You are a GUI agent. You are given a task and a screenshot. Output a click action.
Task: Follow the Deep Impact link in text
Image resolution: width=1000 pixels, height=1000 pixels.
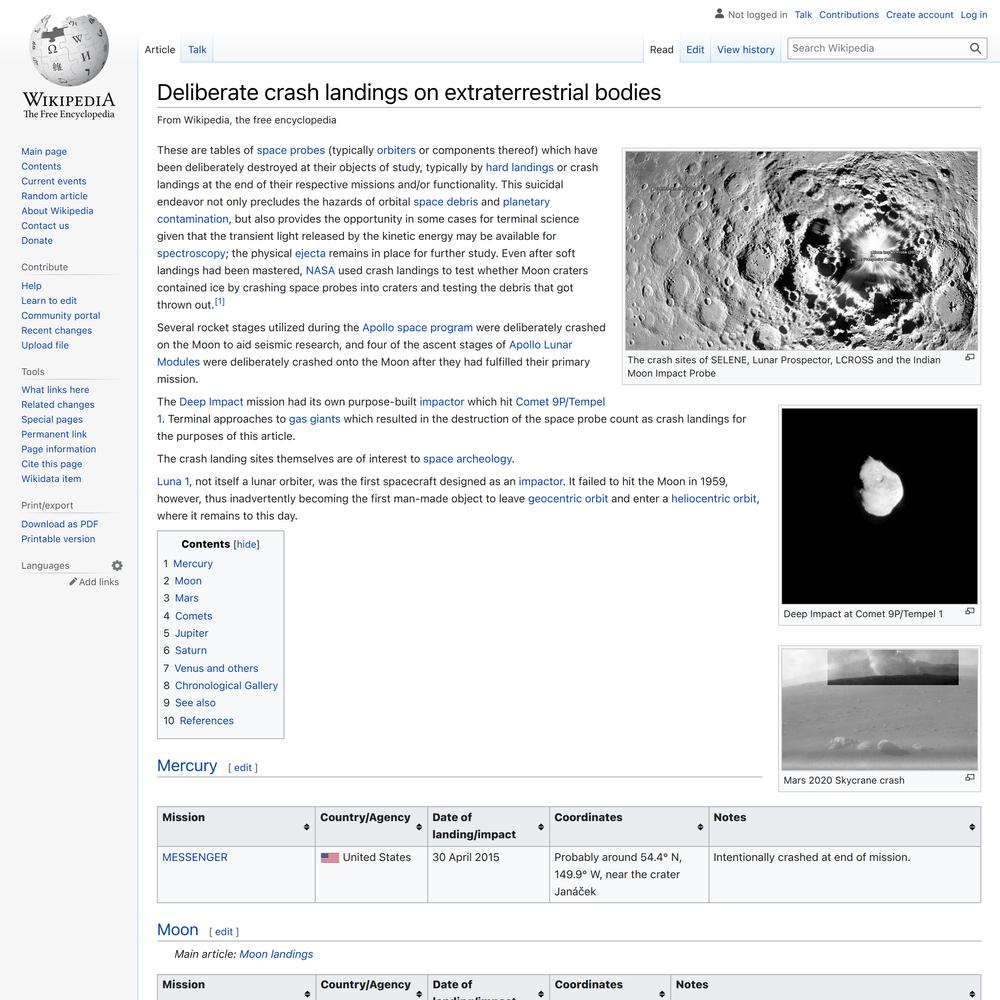coord(211,402)
